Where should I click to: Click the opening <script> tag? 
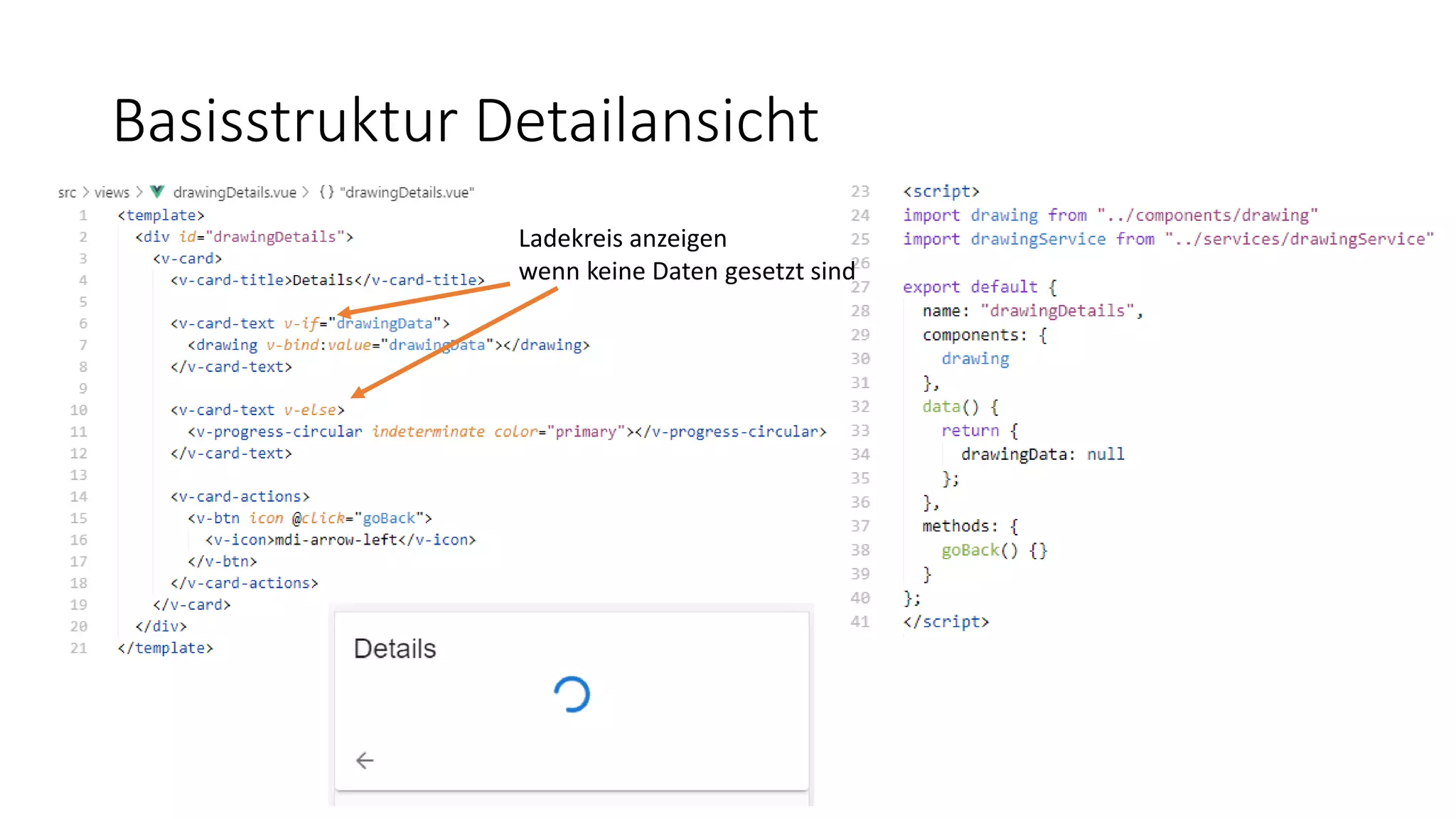click(x=941, y=191)
